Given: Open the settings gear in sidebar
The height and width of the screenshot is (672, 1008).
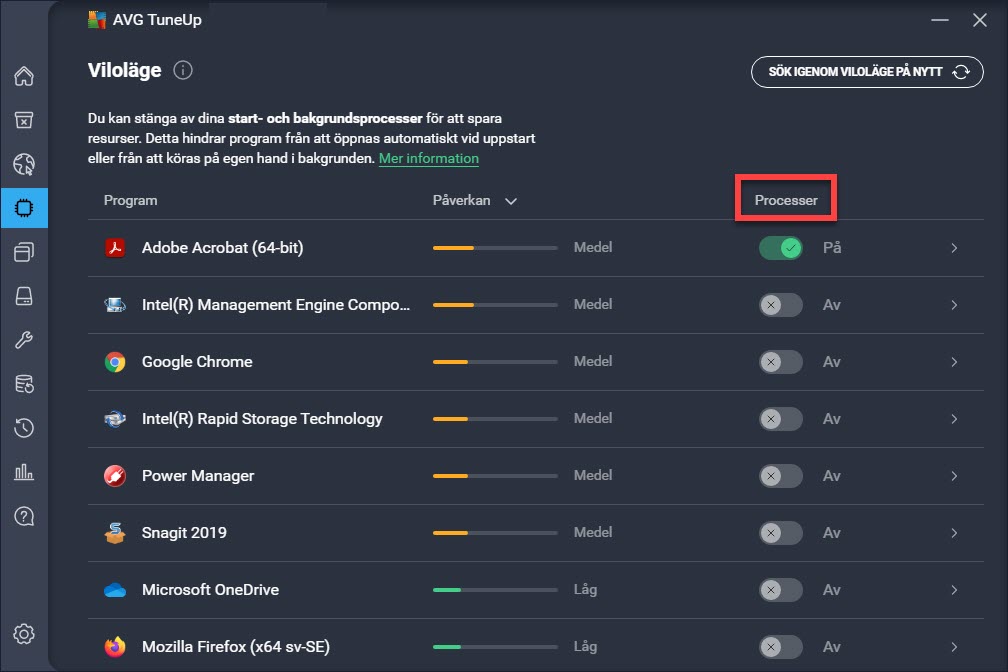Looking at the screenshot, I should [x=24, y=634].
